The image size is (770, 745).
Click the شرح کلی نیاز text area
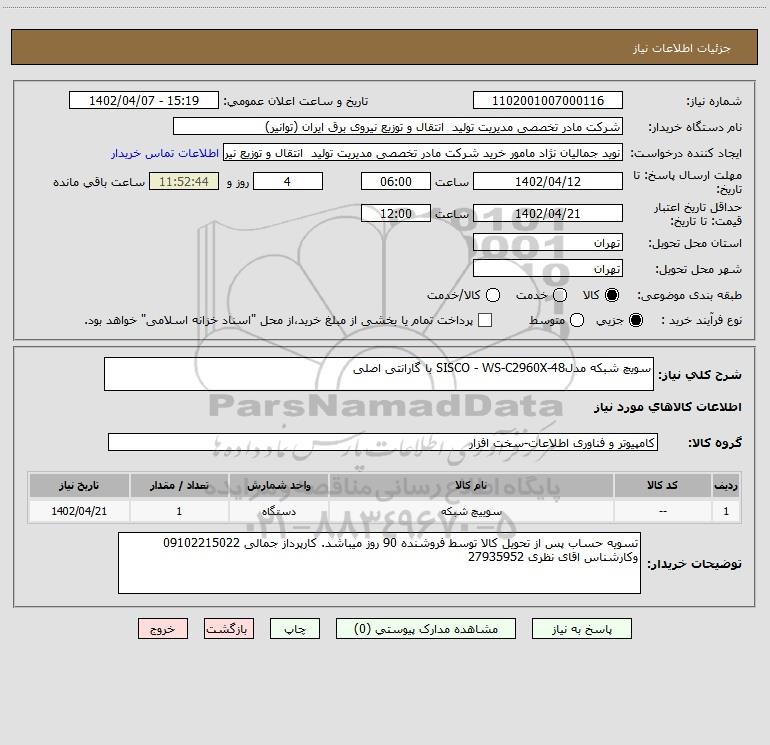[x=379, y=374]
